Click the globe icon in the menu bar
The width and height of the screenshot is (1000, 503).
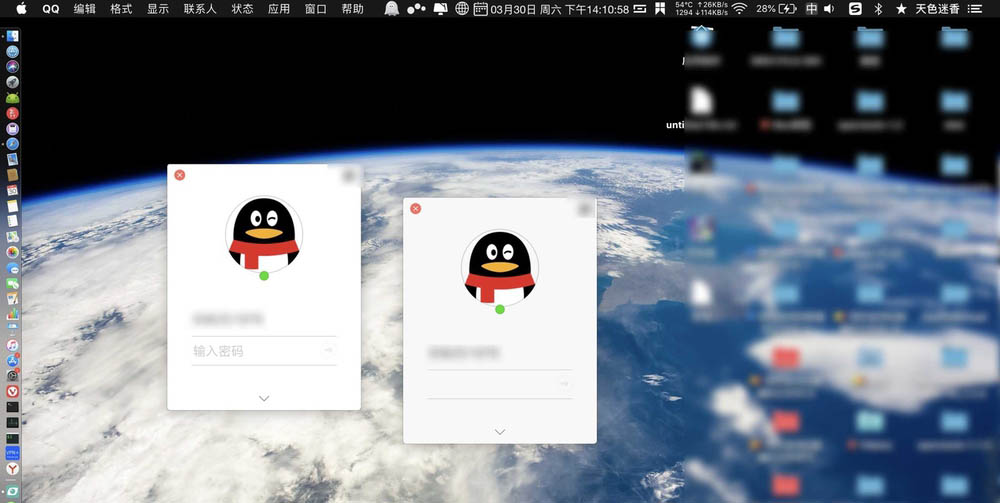coord(462,9)
